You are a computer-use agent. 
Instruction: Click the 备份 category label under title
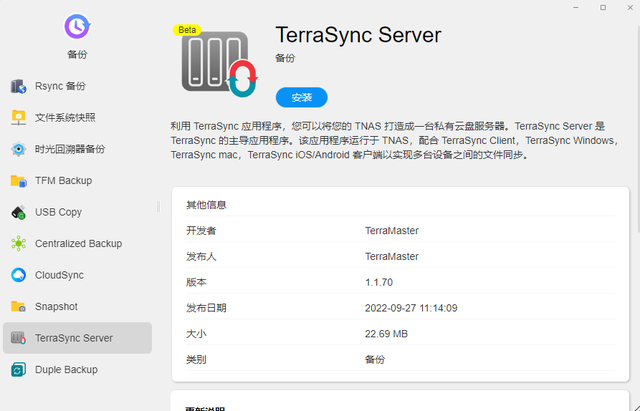pos(285,58)
